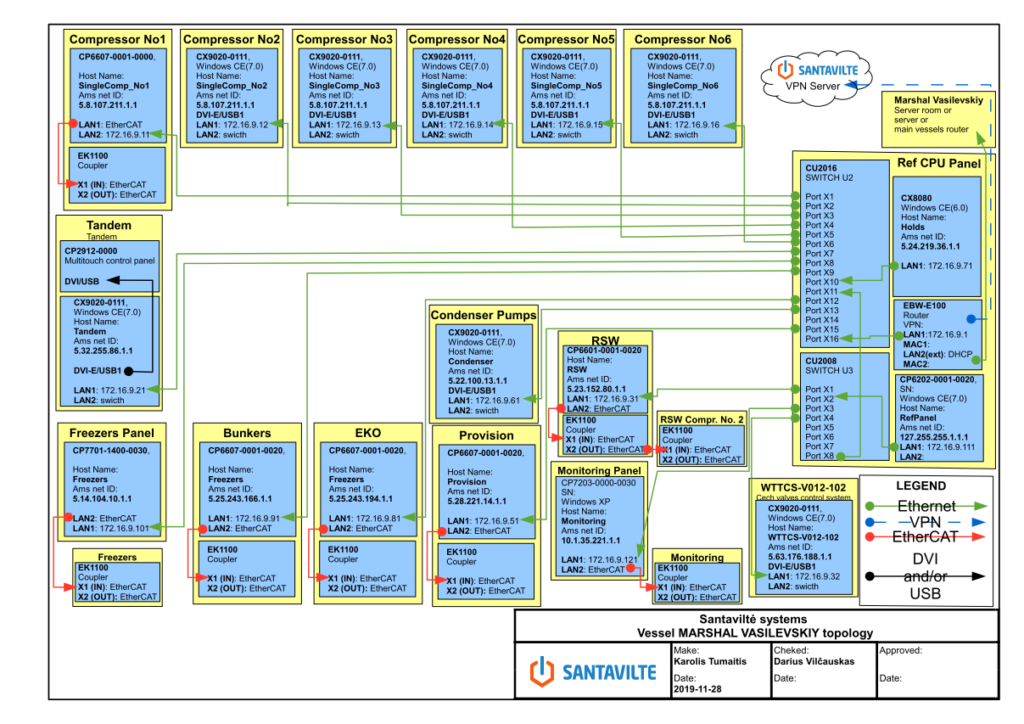Click the Compressor No5 title
The width and height of the screenshot is (1024, 724).
[x=566, y=39]
